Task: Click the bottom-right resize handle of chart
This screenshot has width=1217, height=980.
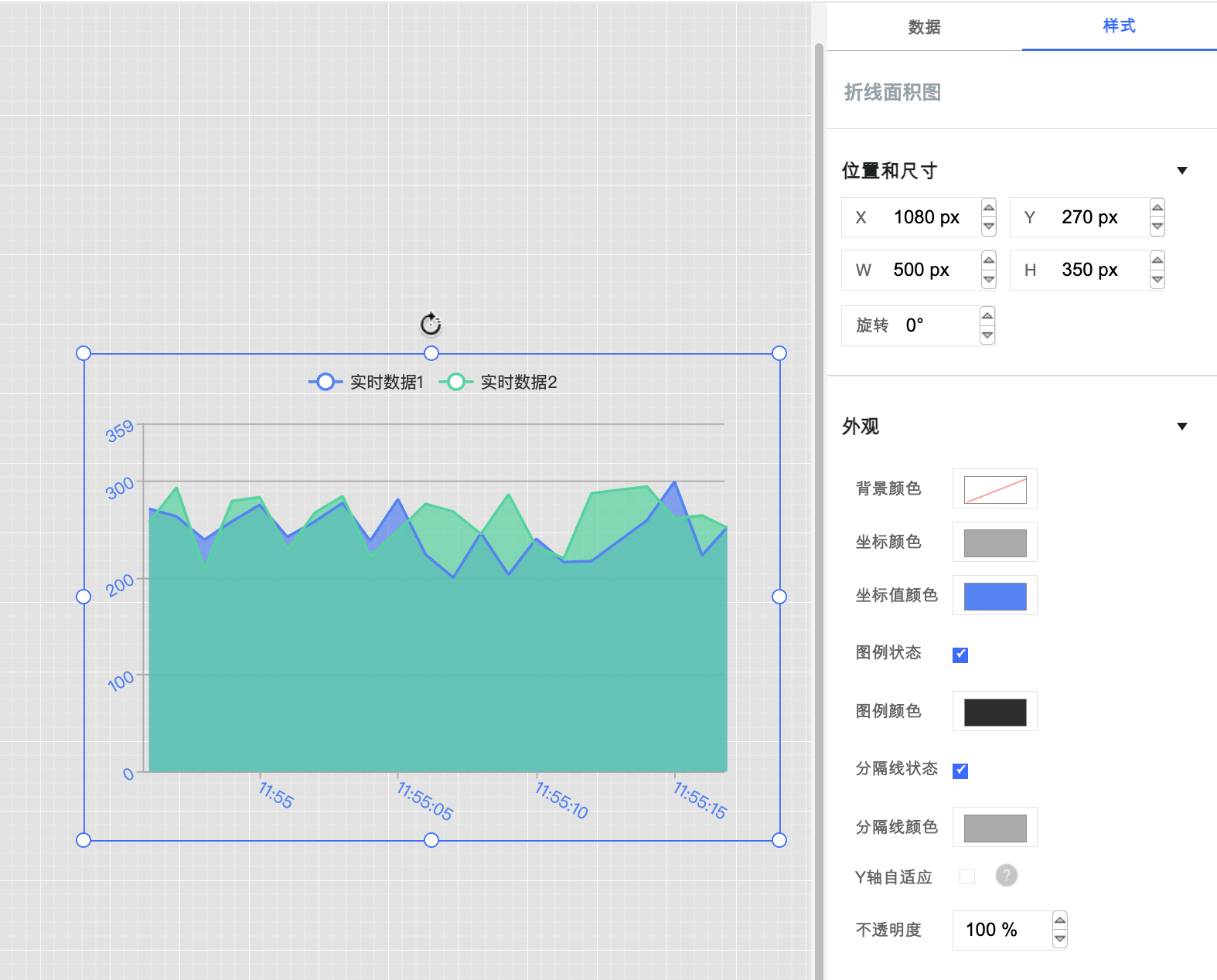Action: [x=779, y=840]
